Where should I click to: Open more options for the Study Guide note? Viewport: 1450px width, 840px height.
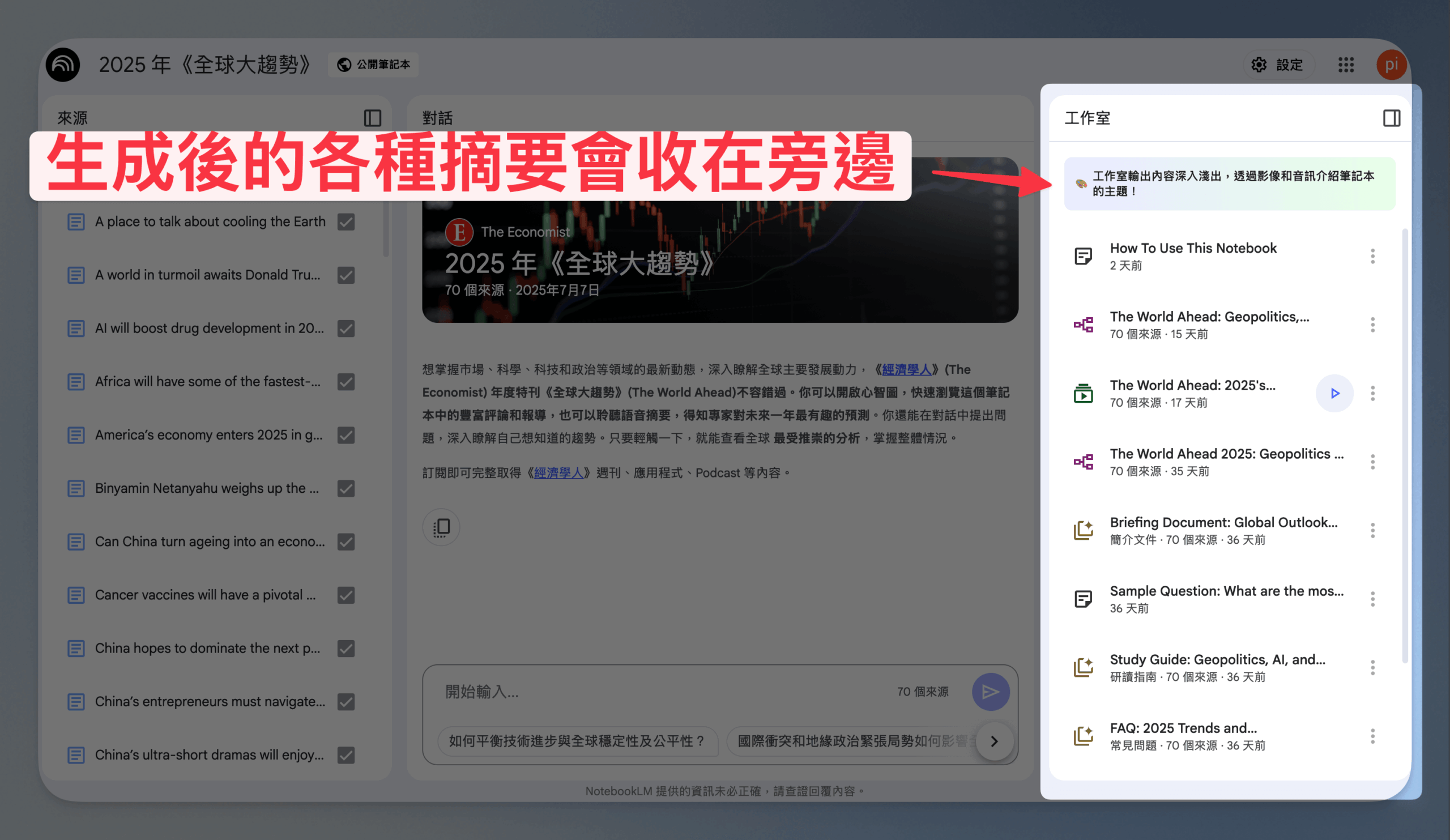(x=1372, y=668)
